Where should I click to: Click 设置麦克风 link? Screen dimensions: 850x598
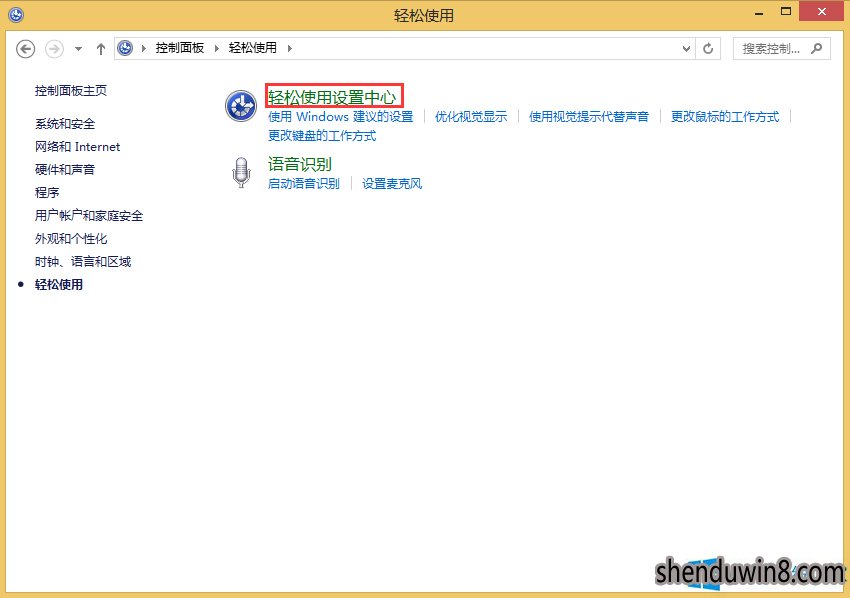click(x=392, y=184)
